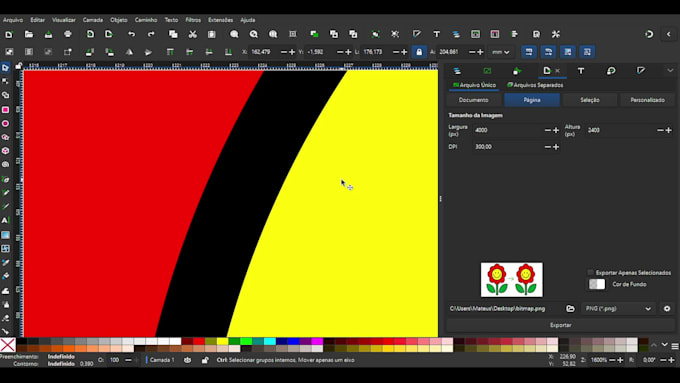Select the Ellipse tool
This screenshot has height=383, width=680.
coord(5,124)
